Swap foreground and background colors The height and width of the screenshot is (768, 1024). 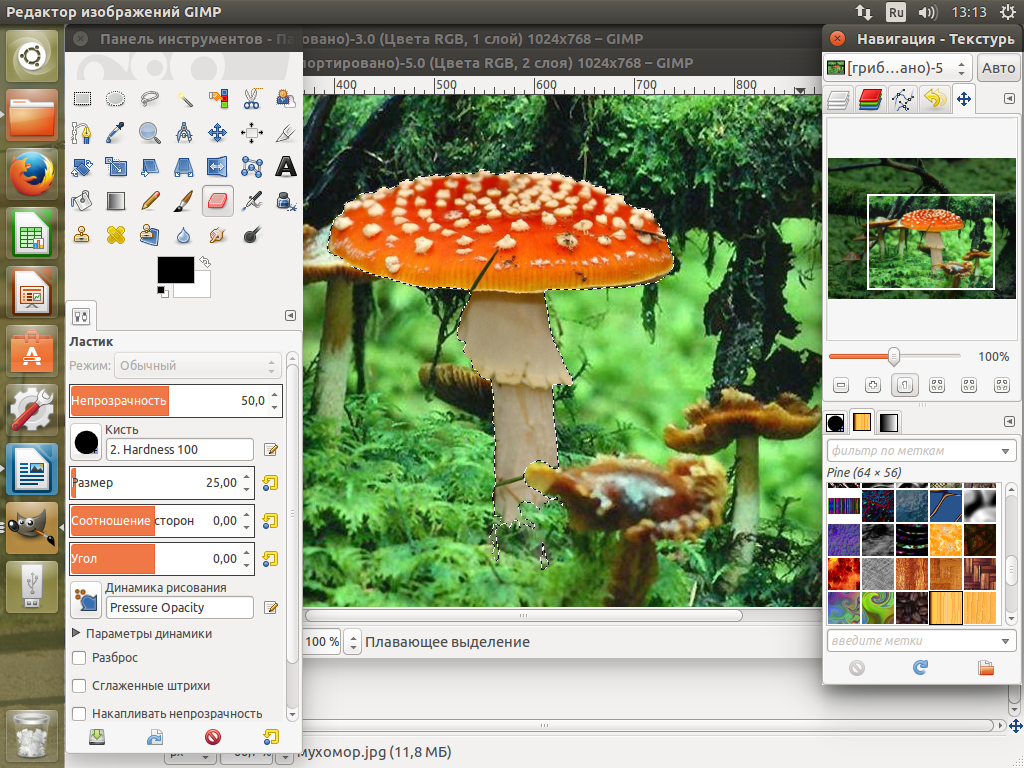click(206, 262)
